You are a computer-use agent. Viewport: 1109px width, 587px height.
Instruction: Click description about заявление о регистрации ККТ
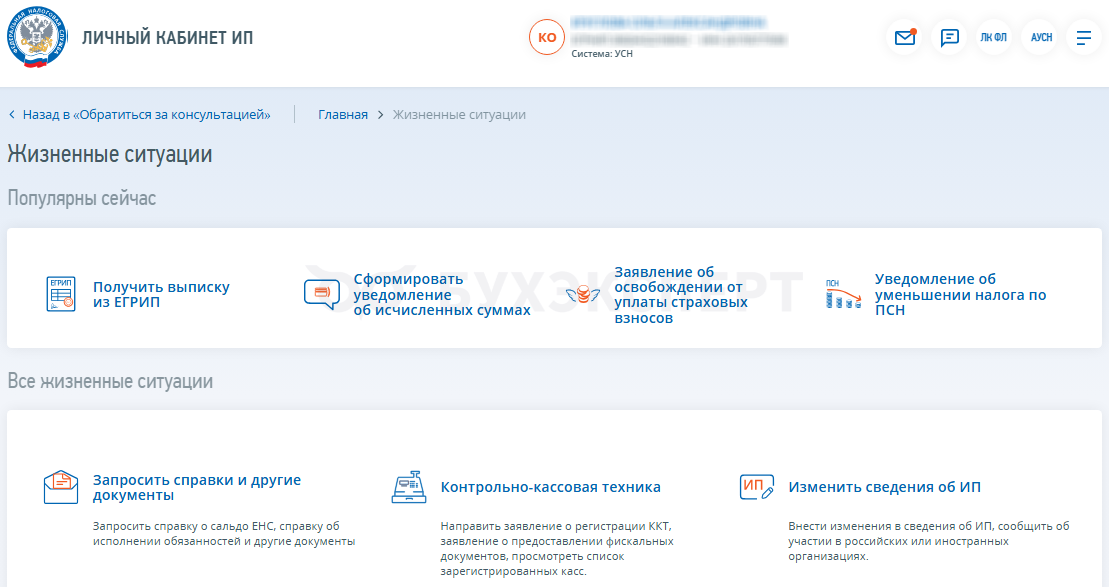(x=557, y=549)
